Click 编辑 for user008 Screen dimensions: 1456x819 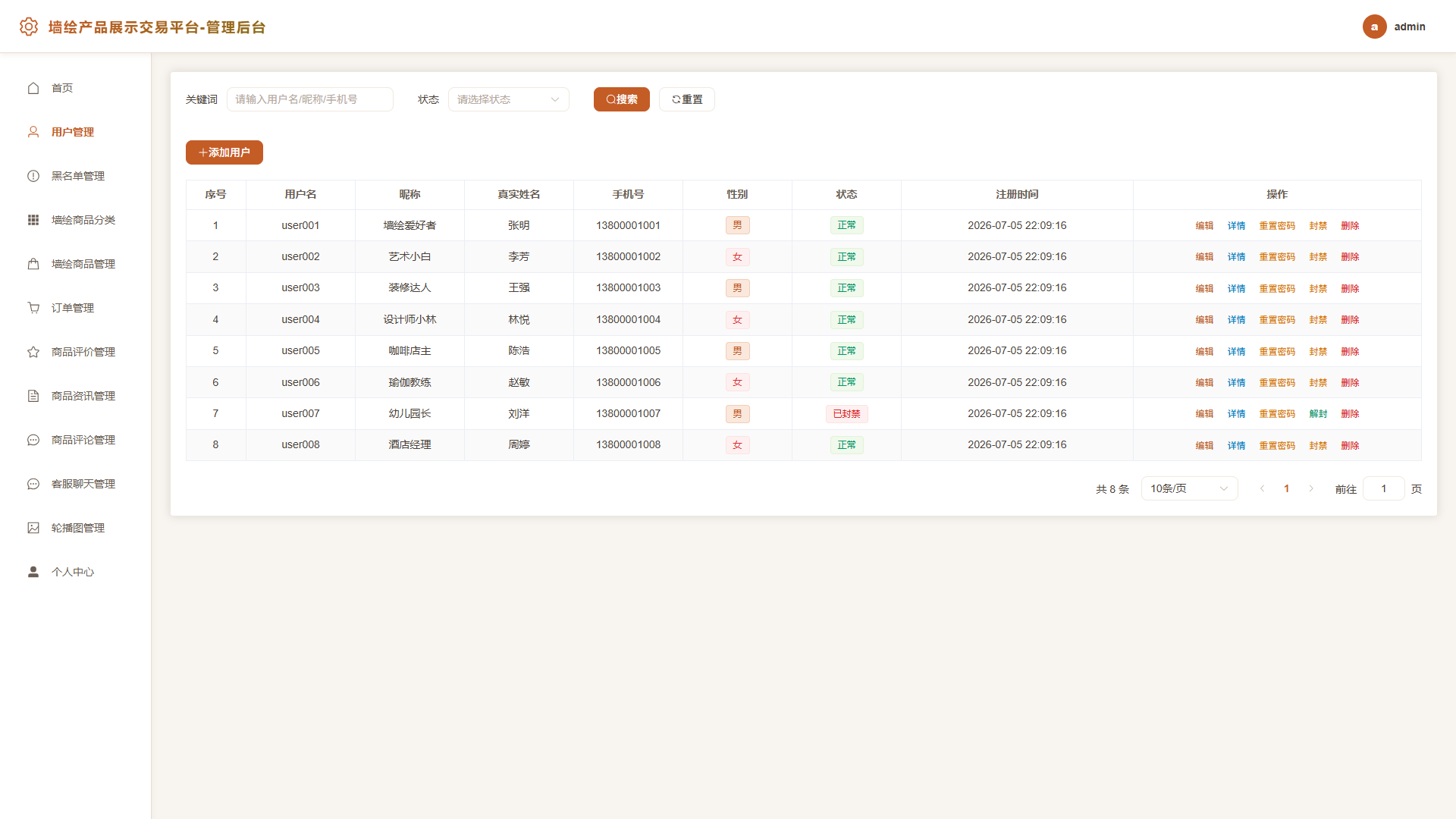tap(1204, 445)
